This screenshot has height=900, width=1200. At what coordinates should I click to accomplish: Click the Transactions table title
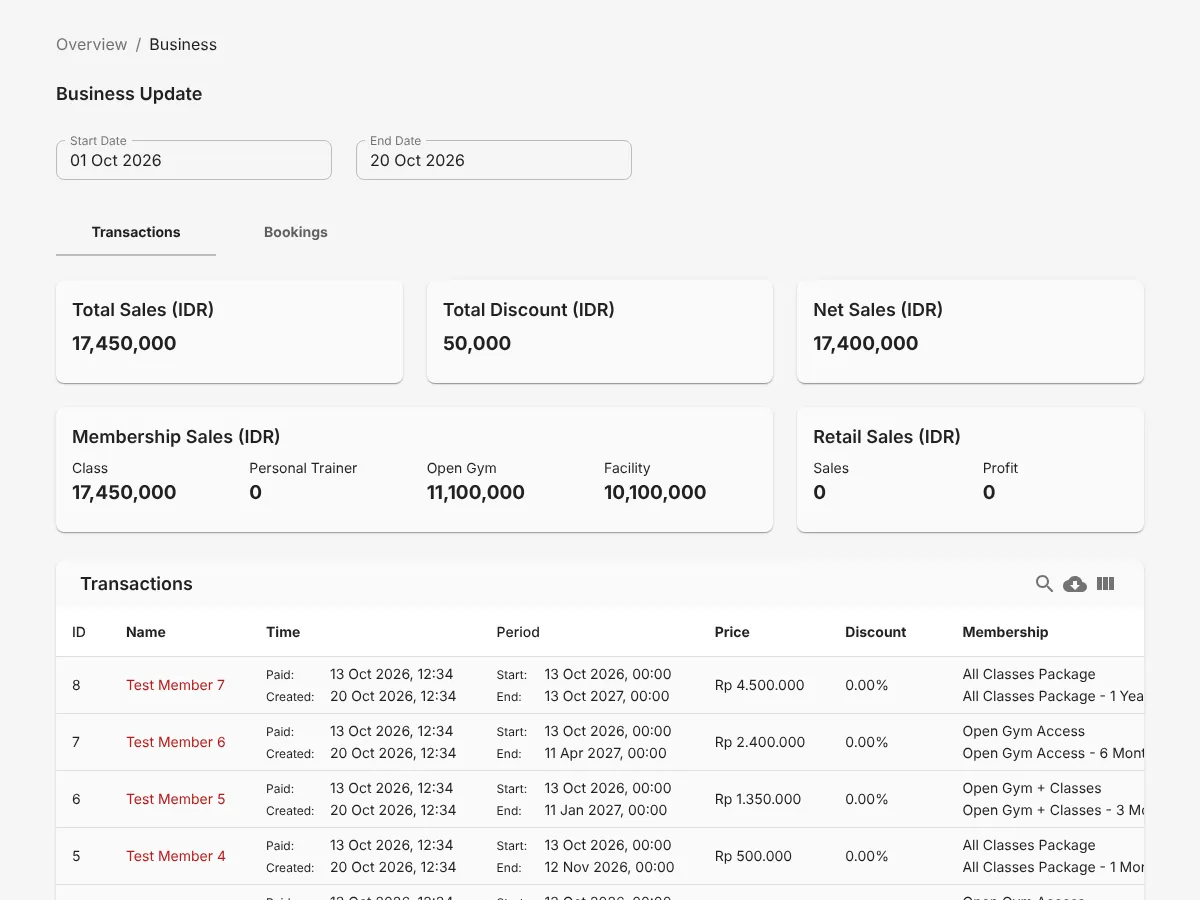tap(136, 584)
